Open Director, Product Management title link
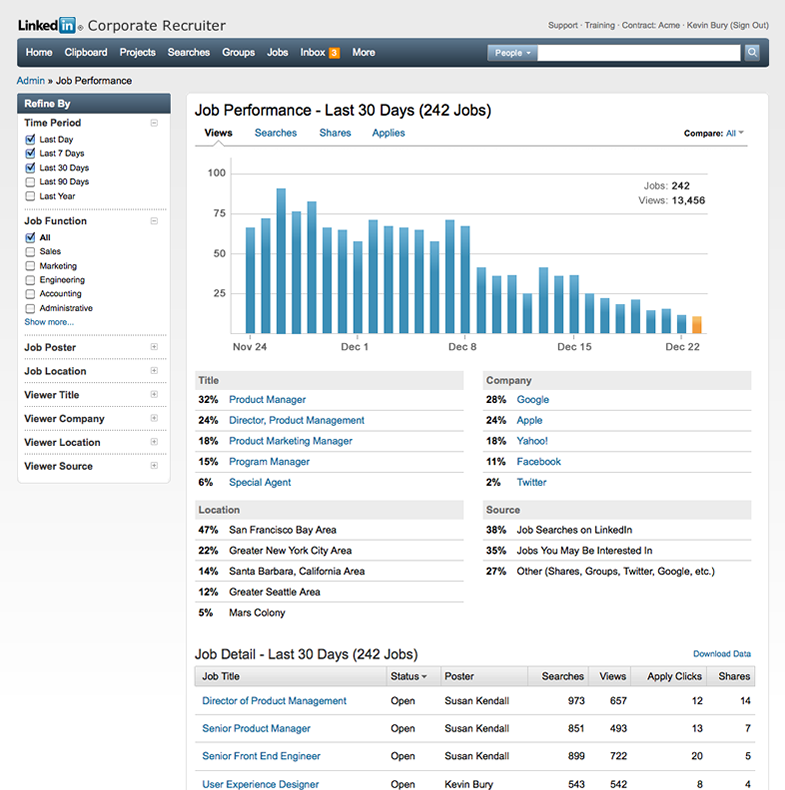Screen dimensions: 785x790 (x=296, y=420)
